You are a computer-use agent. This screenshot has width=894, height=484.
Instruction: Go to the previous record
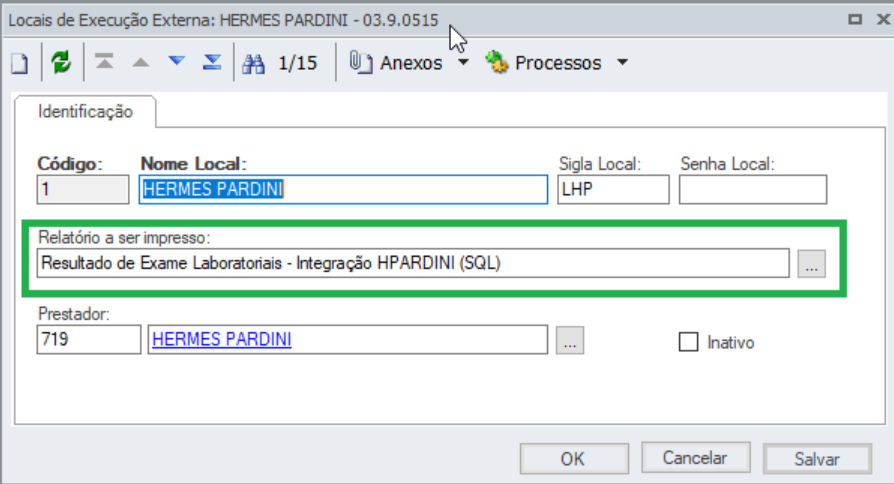[140, 62]
